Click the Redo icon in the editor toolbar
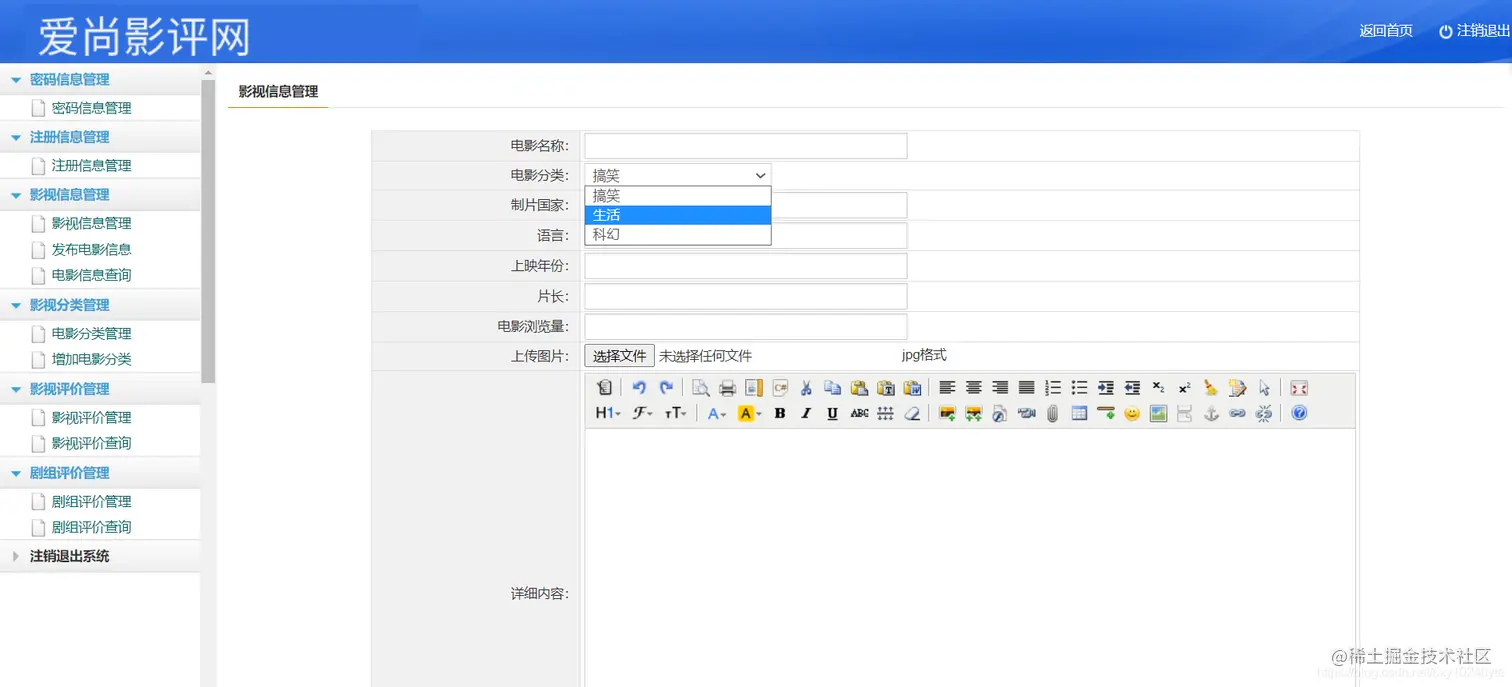The width and height of the screenshot is (1512, 687). coord(668,387)
